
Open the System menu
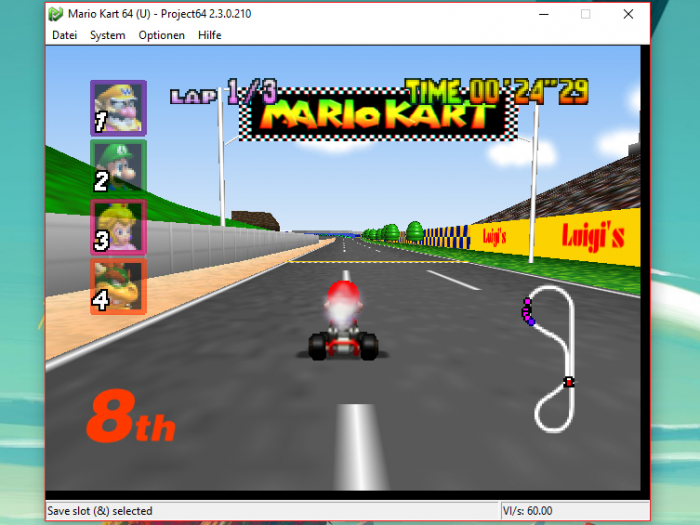coord(107,35)
